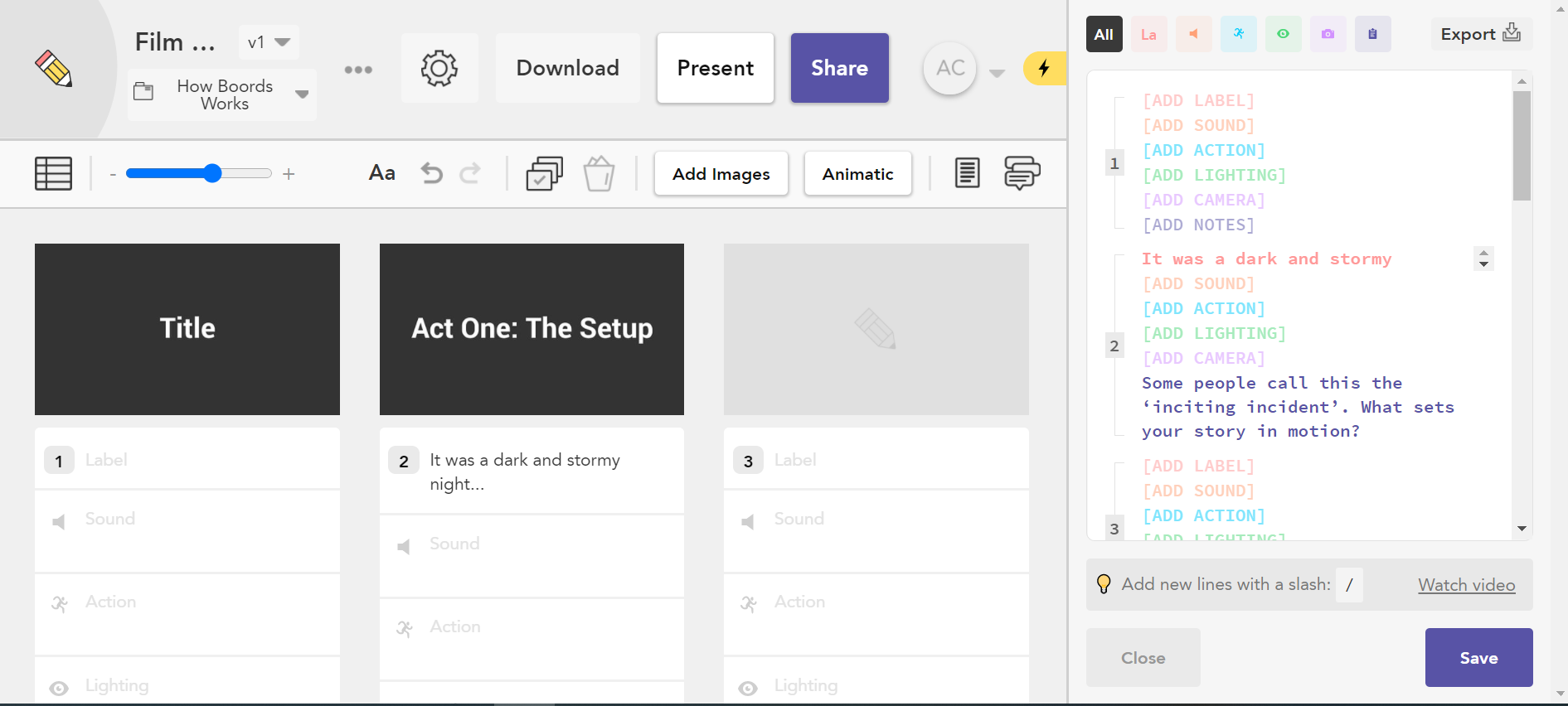
Task: Click the pencil logo icon
Action: pyautogui.click(x=54, y=69)
